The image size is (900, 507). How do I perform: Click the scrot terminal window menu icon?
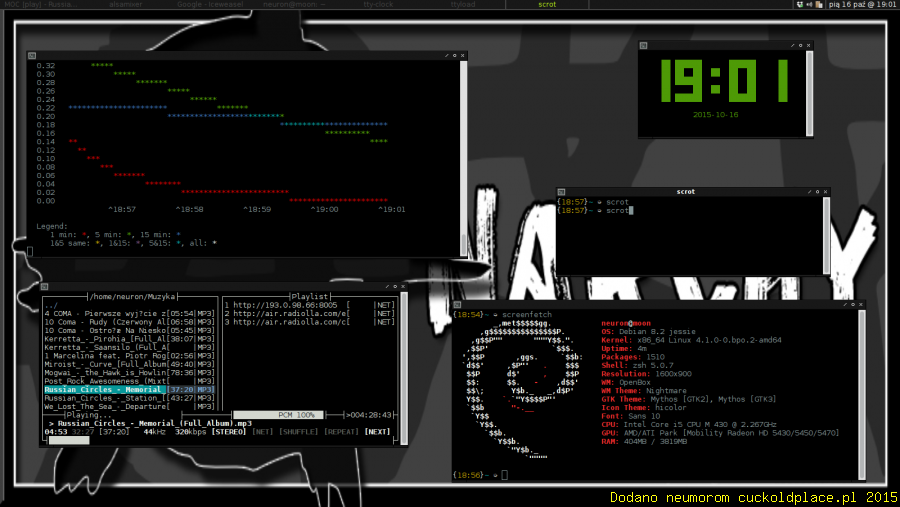click(x=562, y=191)
